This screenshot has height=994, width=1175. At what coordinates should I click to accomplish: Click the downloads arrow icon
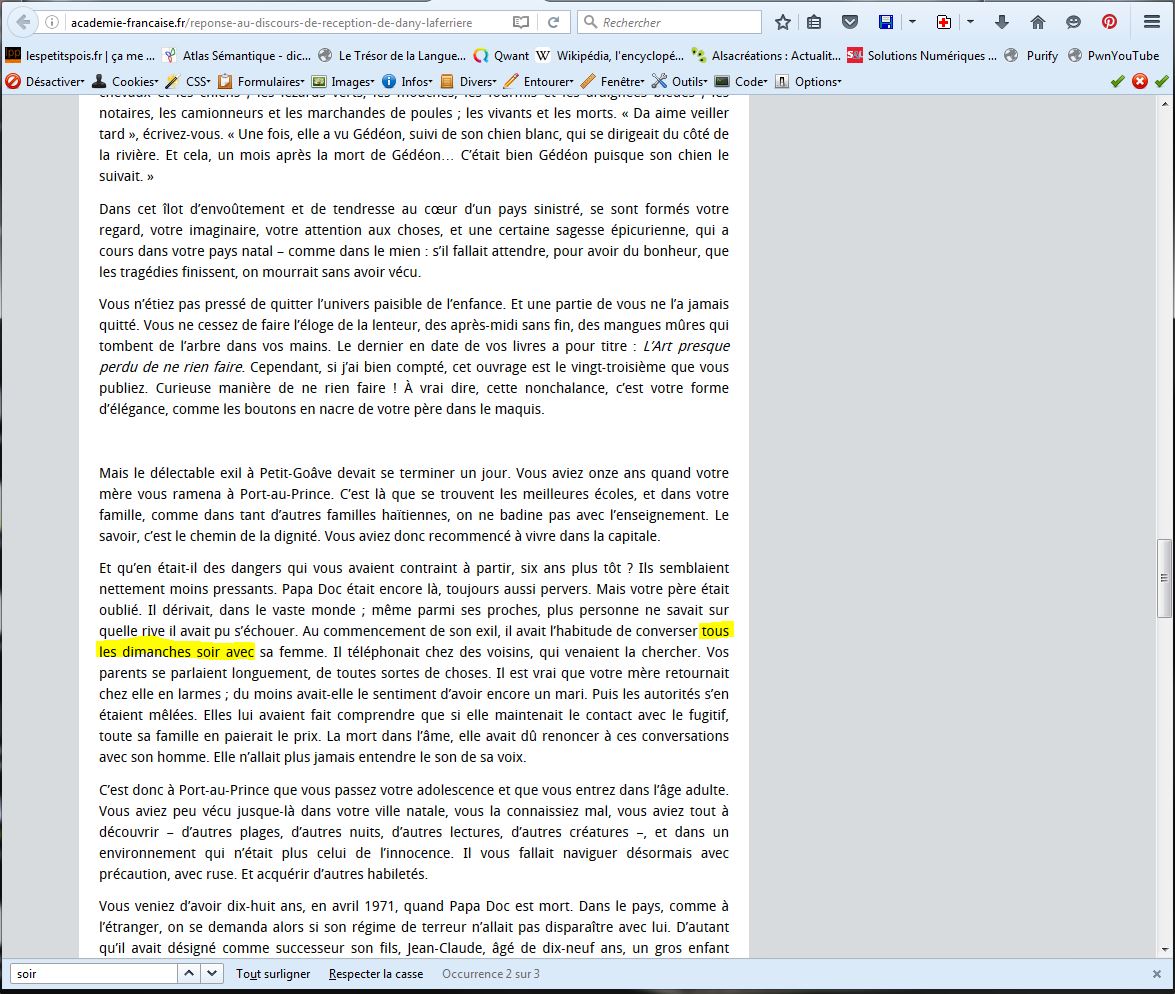click(x=1002, y=22)
